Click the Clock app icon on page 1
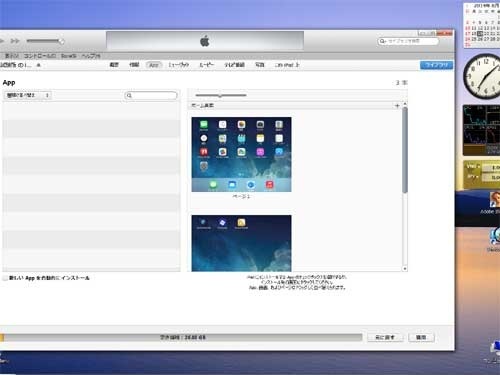500x375 pixels. [x=204, y=138]
